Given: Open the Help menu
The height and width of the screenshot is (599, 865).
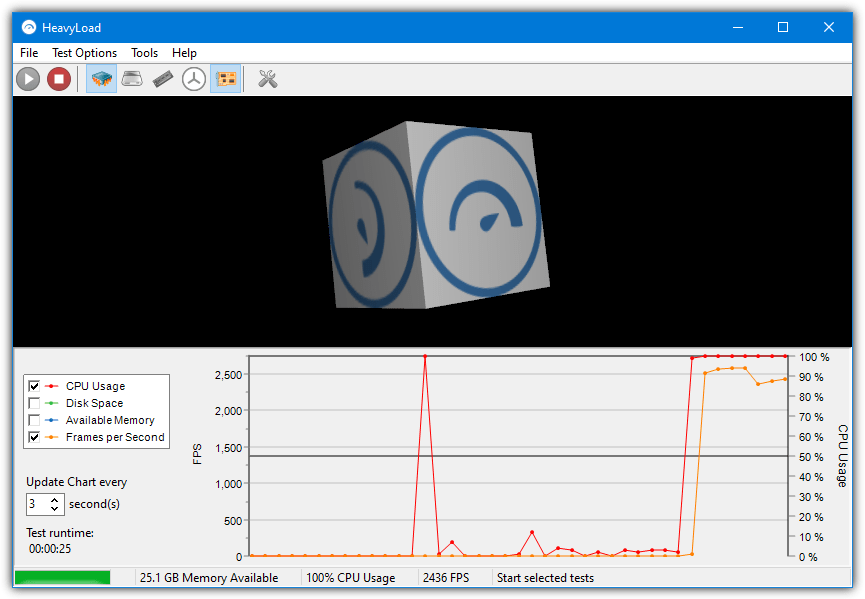Looking at the screenshot, I should coord(184,53).
